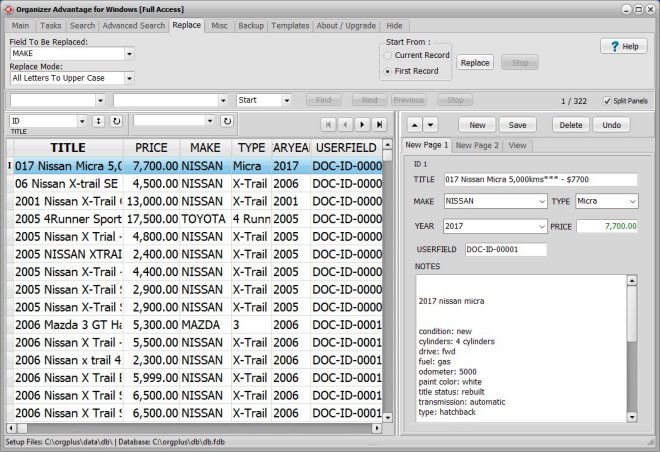Click the PRICE field showing 7,700.00
The image size is (660, 452).
(607, 226)
